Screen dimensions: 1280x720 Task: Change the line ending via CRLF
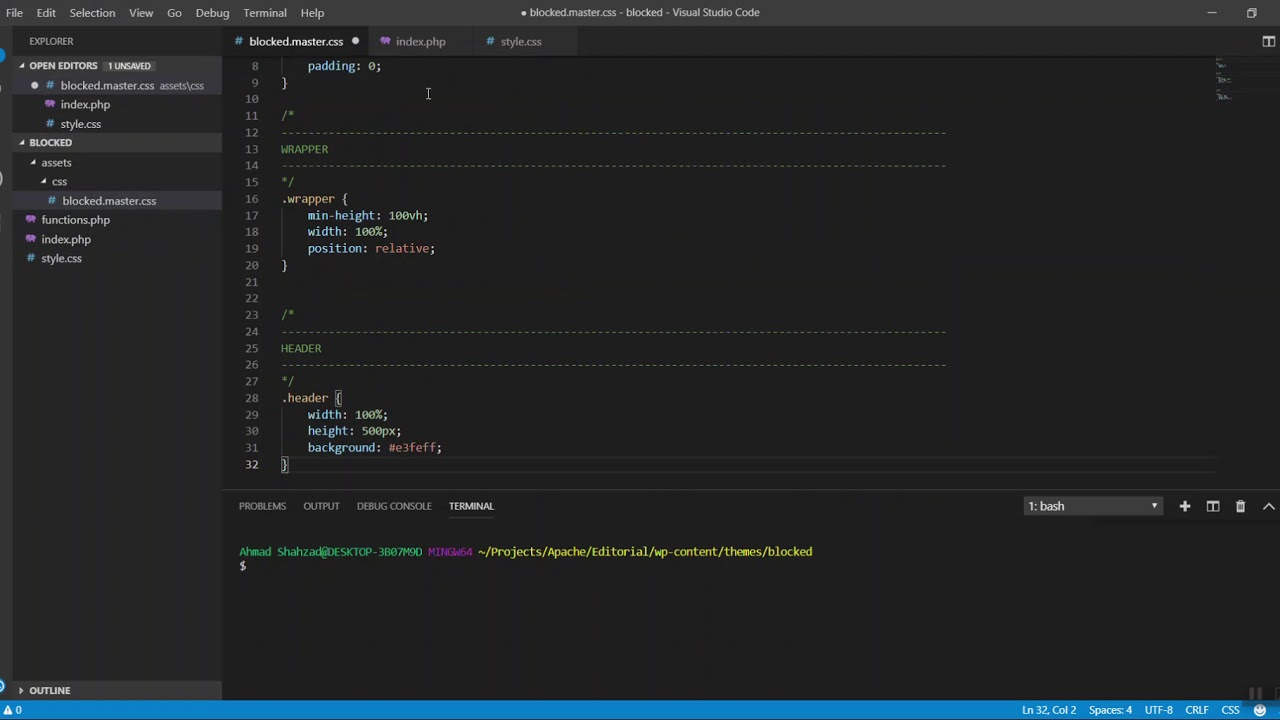tap(1197, 710)
